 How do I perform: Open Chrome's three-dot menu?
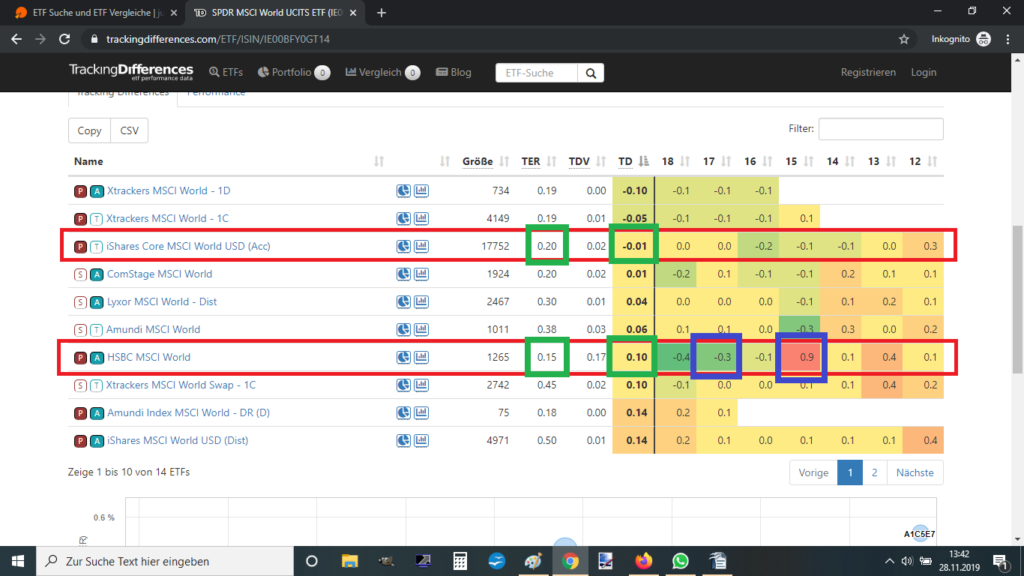tap(1008, 39)
